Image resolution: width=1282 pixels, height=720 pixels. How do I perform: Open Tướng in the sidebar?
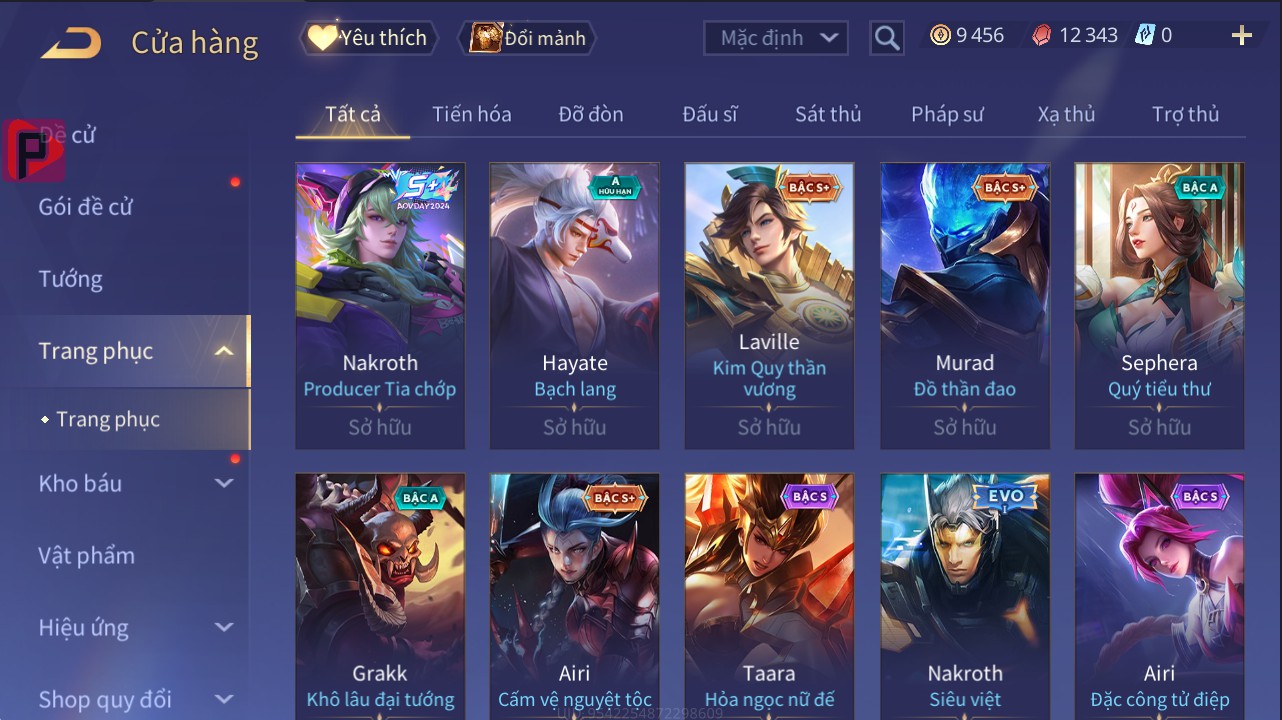(71, 279)
